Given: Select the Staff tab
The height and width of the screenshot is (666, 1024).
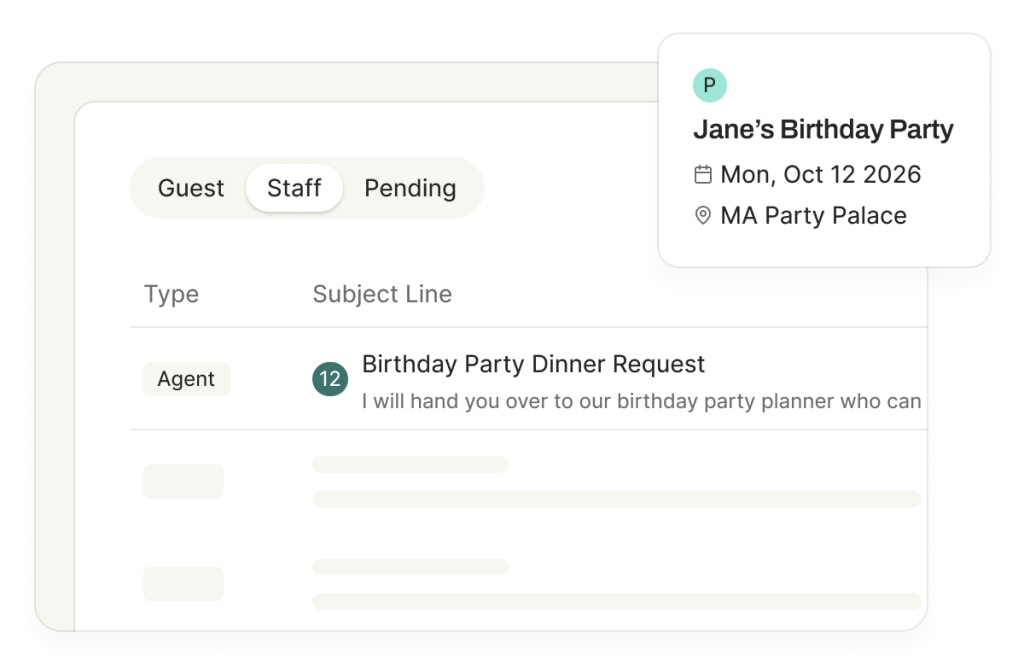Looking at the screenshot, I should pyautogui.click(x=294, y=188).
